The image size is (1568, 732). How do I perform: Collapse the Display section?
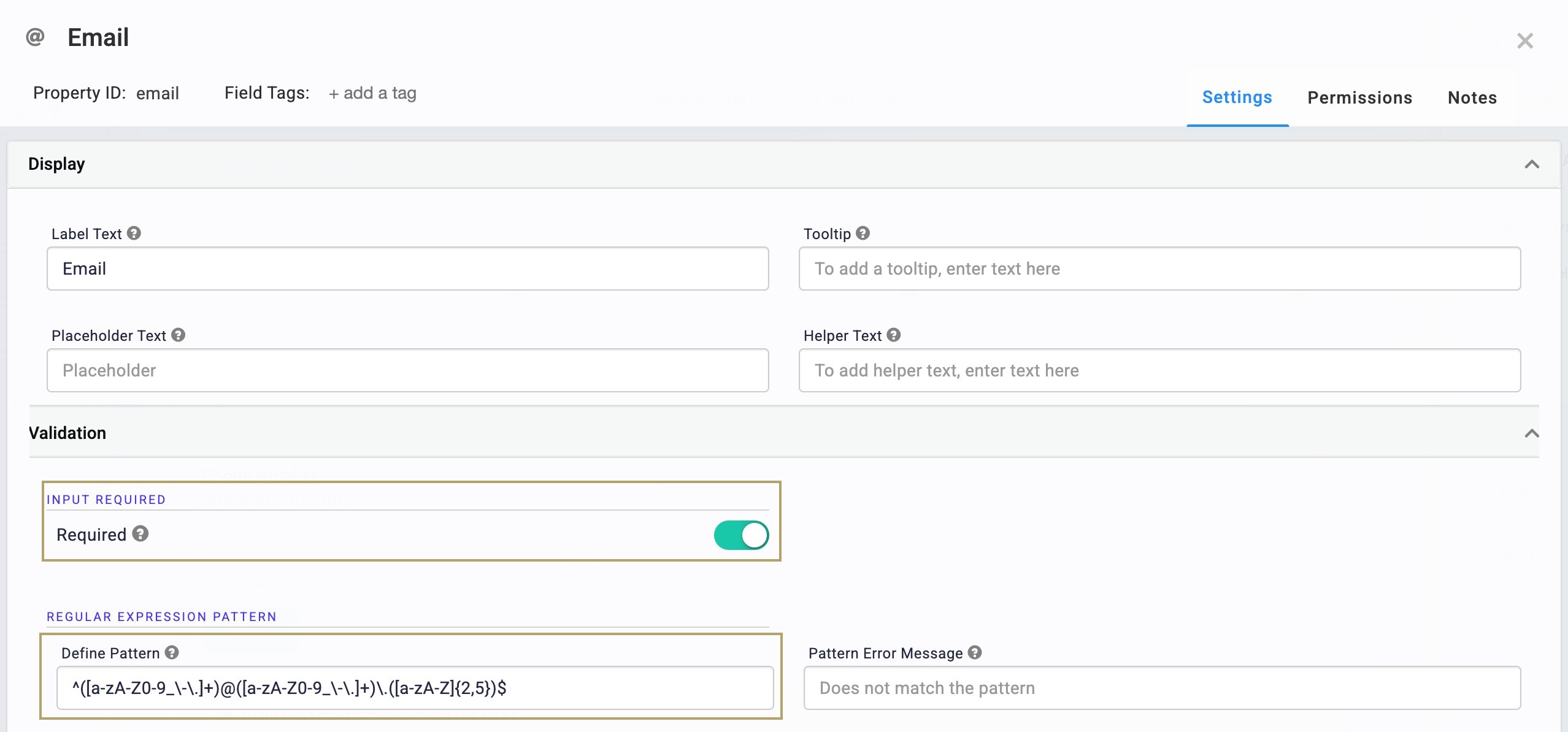(x=1531, y=164)
